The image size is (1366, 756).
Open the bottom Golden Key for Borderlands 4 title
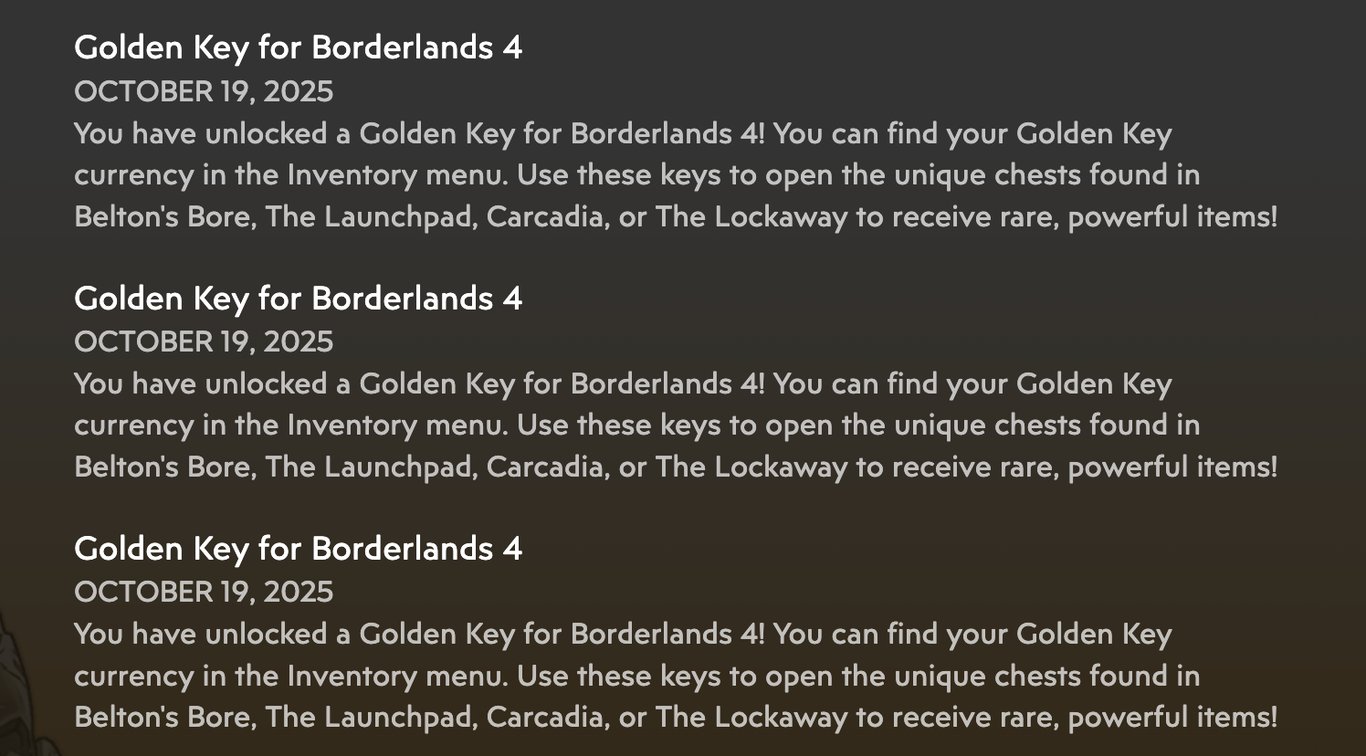coord(298,548)
